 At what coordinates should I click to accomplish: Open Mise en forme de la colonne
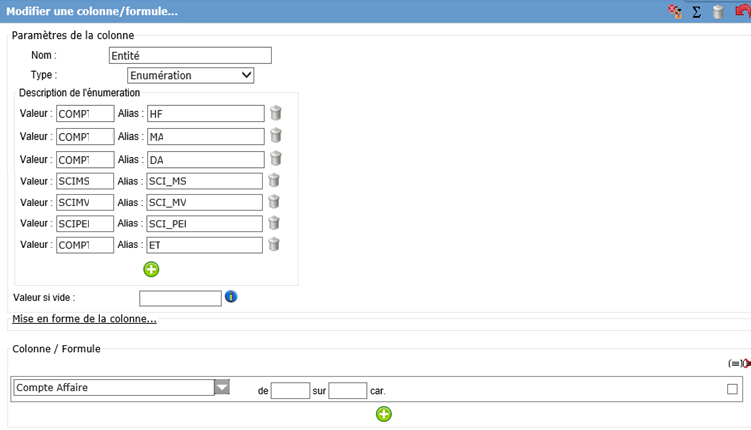click(84, 319)
